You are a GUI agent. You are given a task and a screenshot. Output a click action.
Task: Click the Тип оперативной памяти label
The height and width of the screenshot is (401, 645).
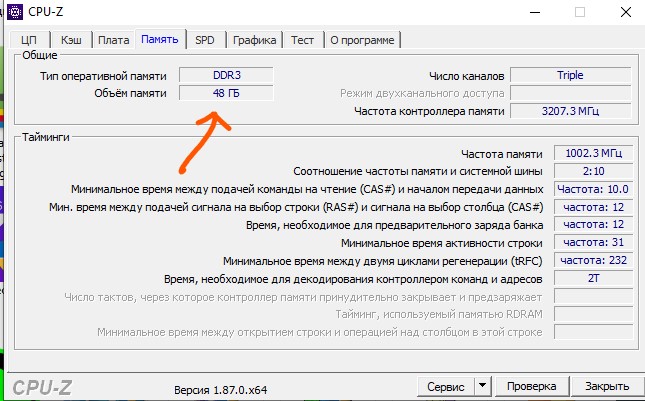[103, 76]
